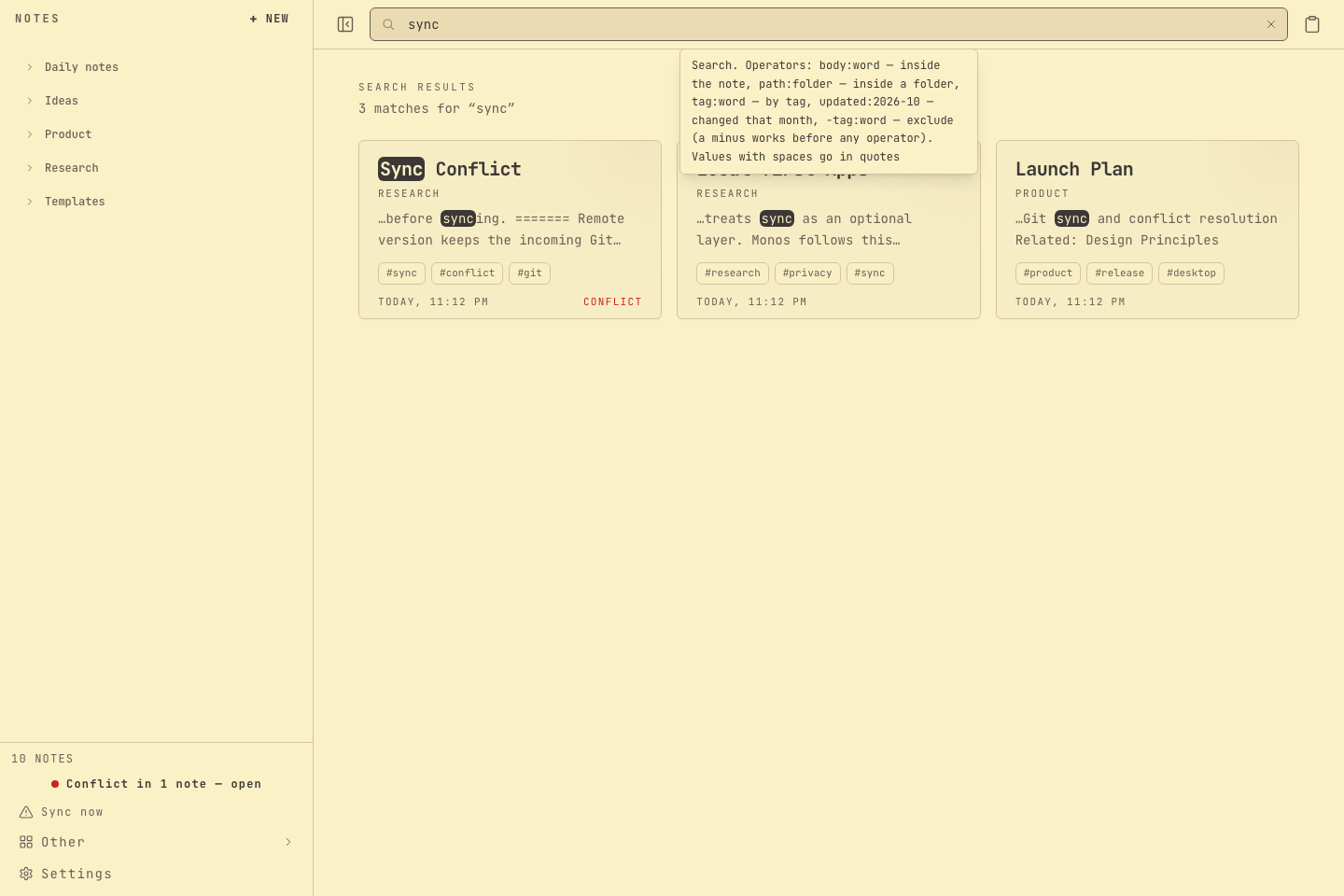Image resolution: width=1344 pixels, height=896 pixels.
Task: Clear the search field with the X
Action: pos(1271,24)
